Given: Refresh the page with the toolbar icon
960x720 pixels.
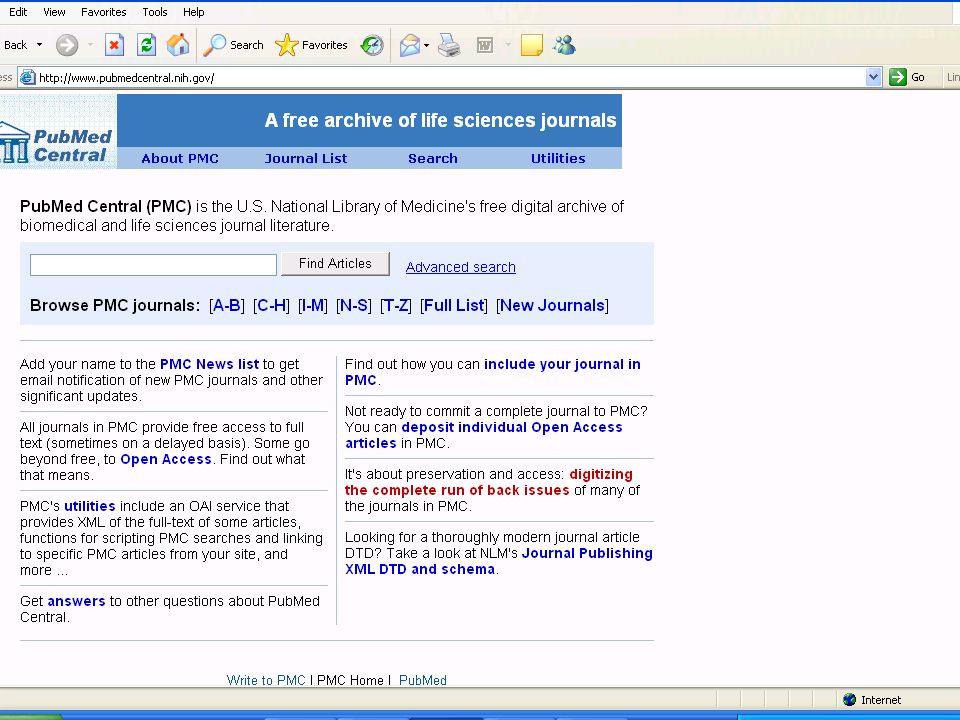Looking at the screenshot, I should point(146,45).
